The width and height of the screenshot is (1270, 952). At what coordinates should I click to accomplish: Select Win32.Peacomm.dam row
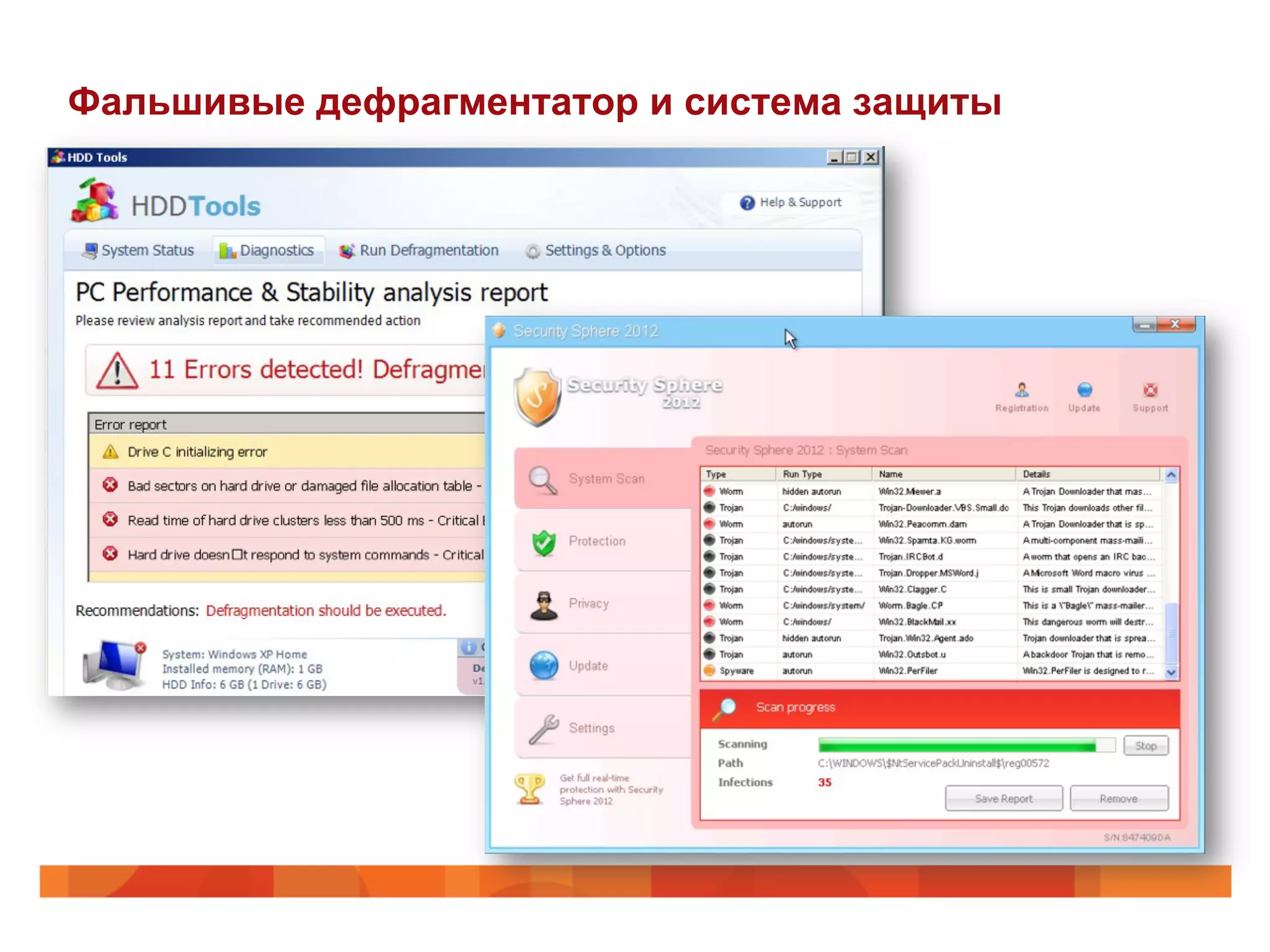click(x=930, y=524)
